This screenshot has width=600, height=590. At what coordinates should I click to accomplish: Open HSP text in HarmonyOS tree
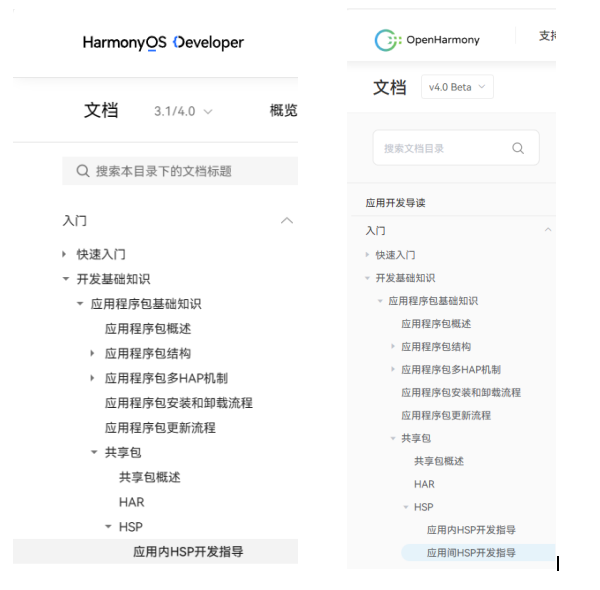pos(131,527)
